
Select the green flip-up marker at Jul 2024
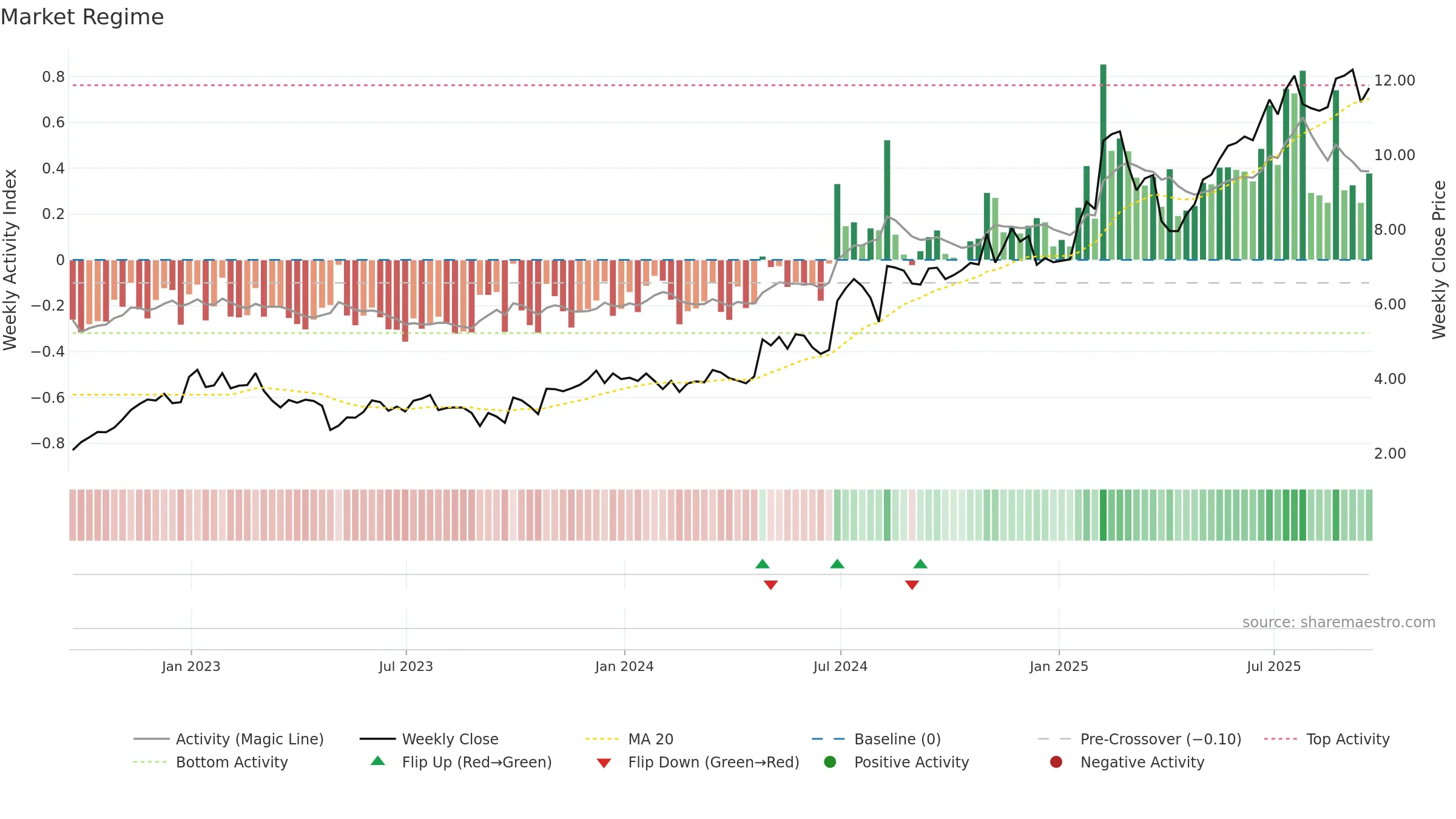click(837, 564)
